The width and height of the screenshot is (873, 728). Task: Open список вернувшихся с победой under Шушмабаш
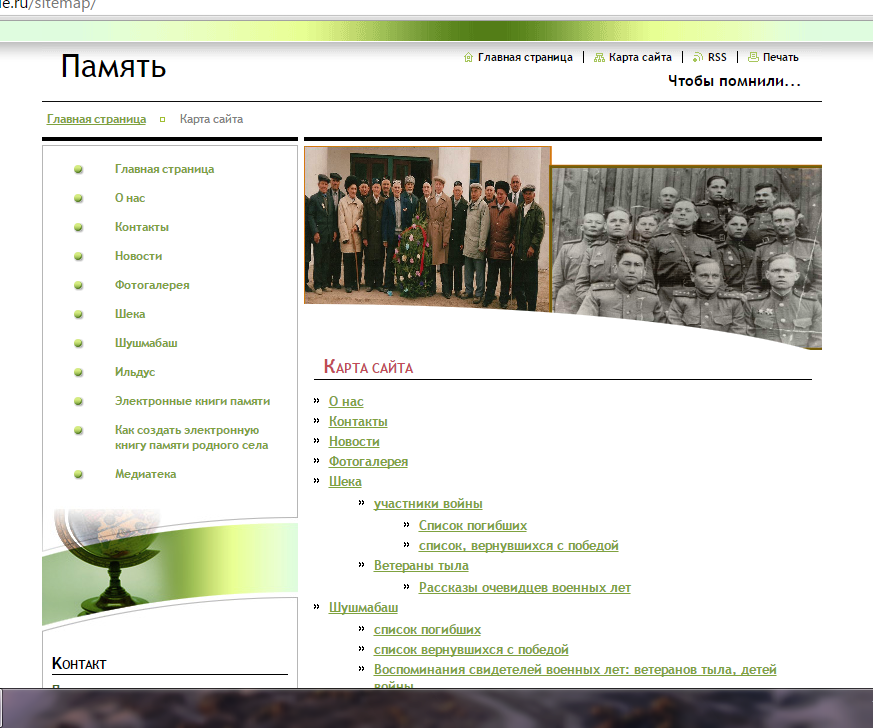coord(471,649)
